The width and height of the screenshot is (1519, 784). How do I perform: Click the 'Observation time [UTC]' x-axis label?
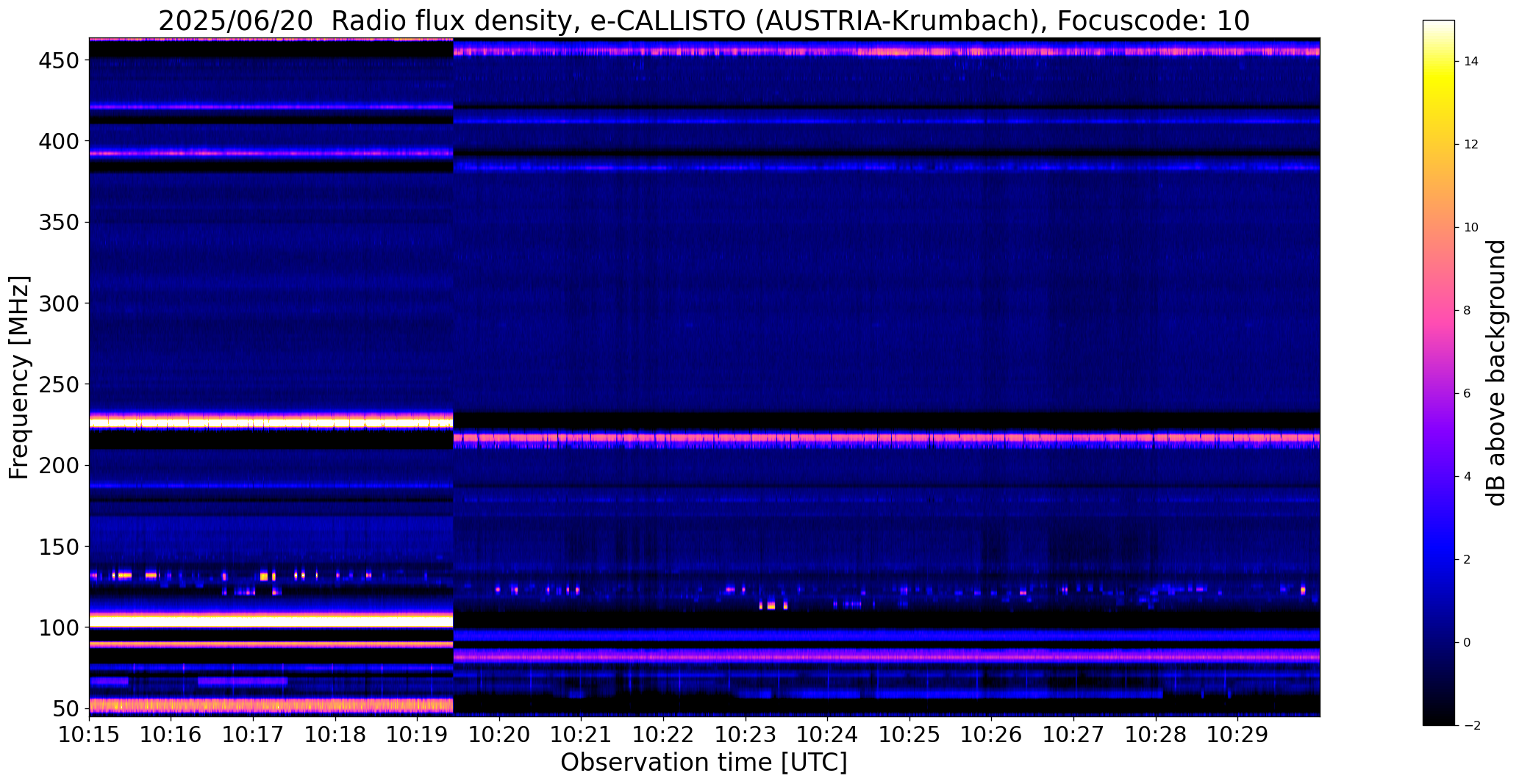pyautogui.click(x=704, y=762)
